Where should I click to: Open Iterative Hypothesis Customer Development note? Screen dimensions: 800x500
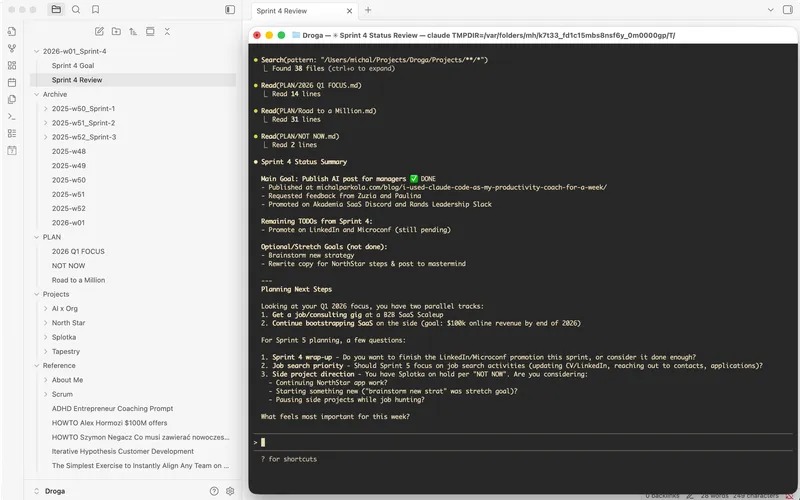tap(122, 452)
